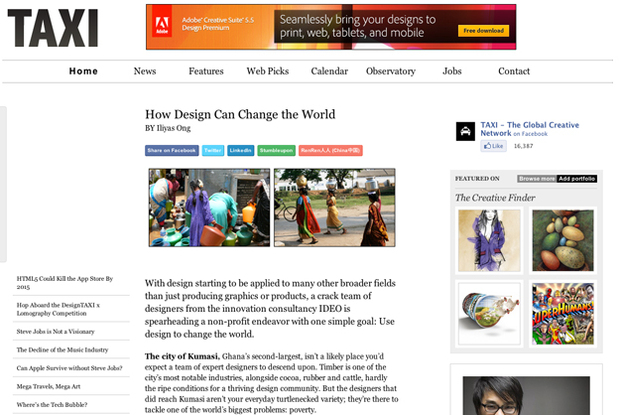Image resolution: width=620 pixels, height=415 pixels.
Task: Open the DesignTAXI x Lomography Competition link
Action: (x=58, y=309)
